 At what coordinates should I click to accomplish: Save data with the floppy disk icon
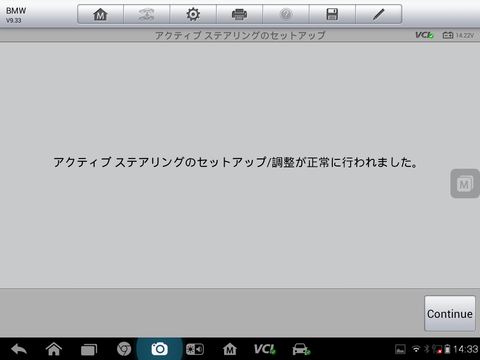(332, 14)
